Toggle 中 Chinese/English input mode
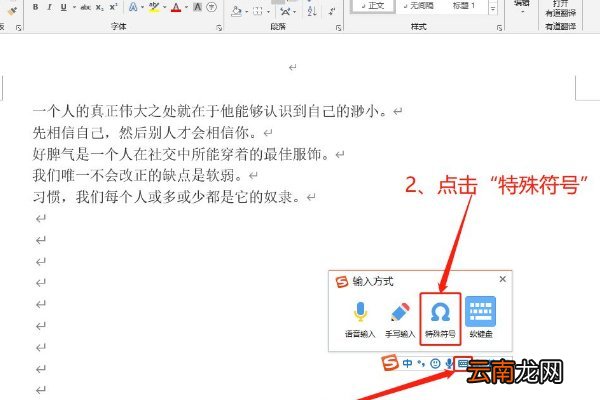The width and height of the screenshot is (600, 400). pos(408,363)
